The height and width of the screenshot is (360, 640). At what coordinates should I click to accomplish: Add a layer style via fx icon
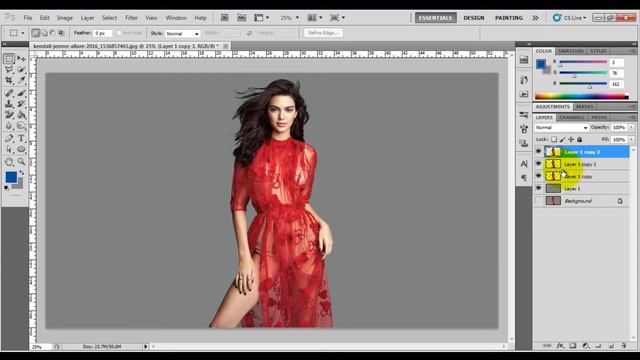pyautogui.click(x=560, y=346)
